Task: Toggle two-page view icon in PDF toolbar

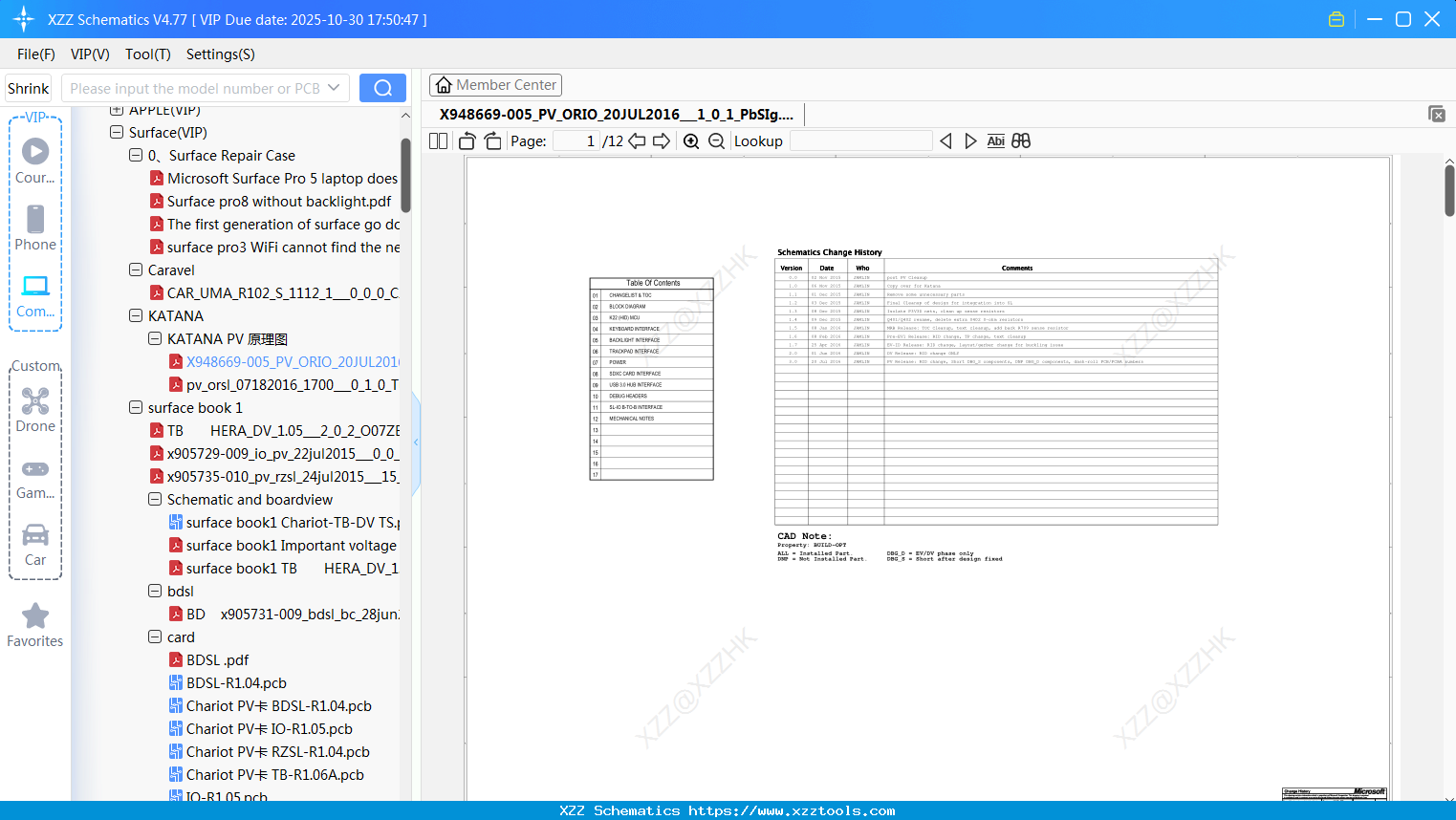Action: [439, 140]
